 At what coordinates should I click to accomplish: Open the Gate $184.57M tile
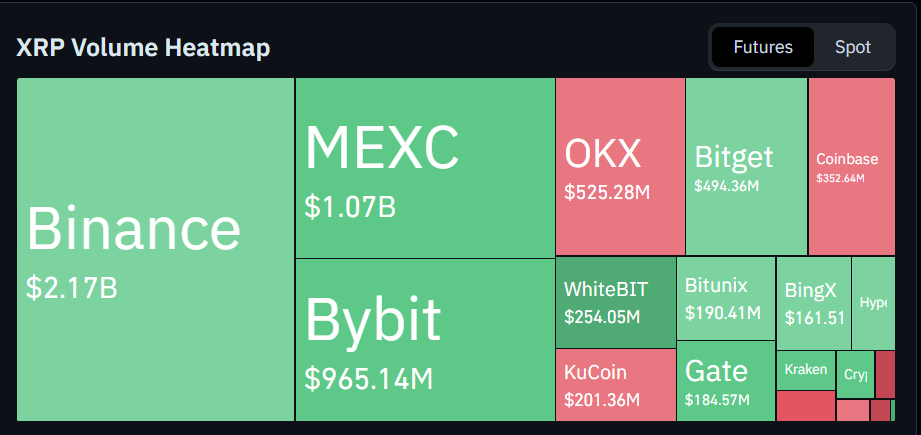click(x=726, y=381)
